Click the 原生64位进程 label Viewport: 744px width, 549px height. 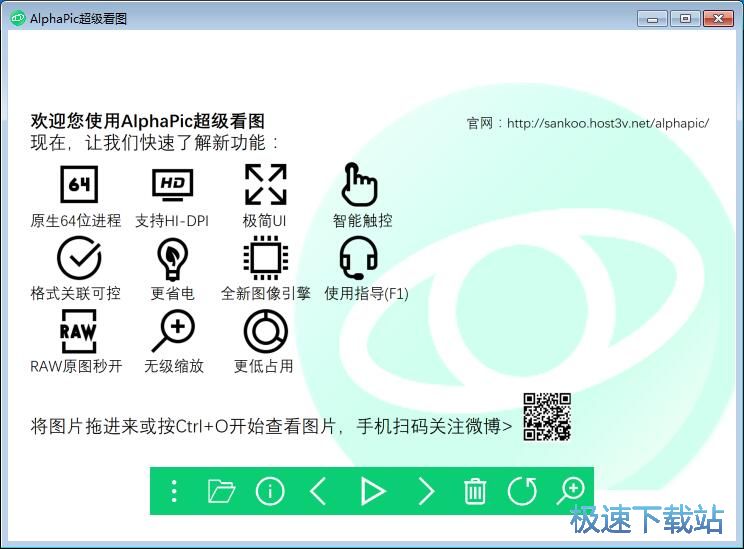coord(76,221)
